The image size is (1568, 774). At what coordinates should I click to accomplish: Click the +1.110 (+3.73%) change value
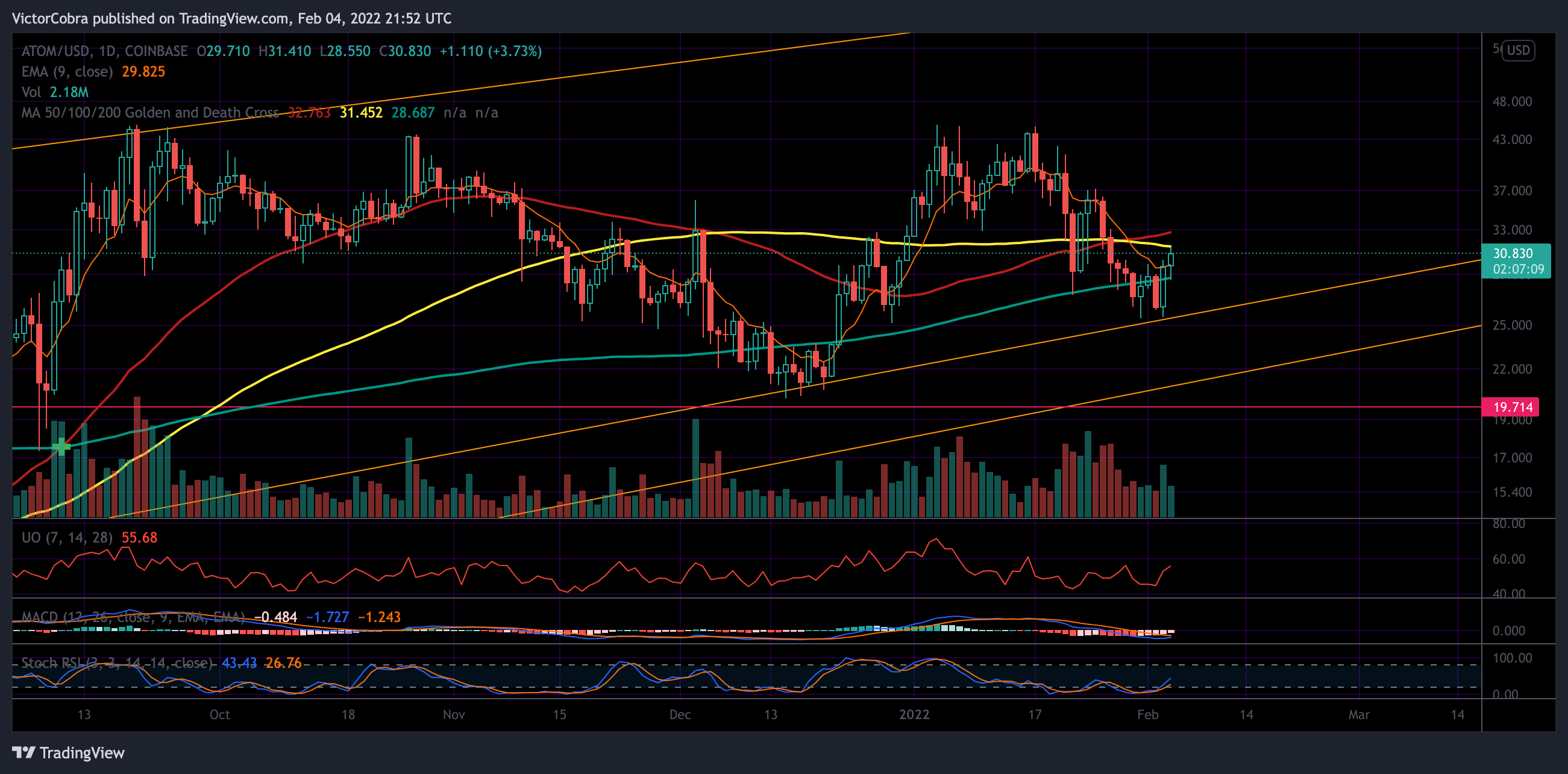[491, 51]
